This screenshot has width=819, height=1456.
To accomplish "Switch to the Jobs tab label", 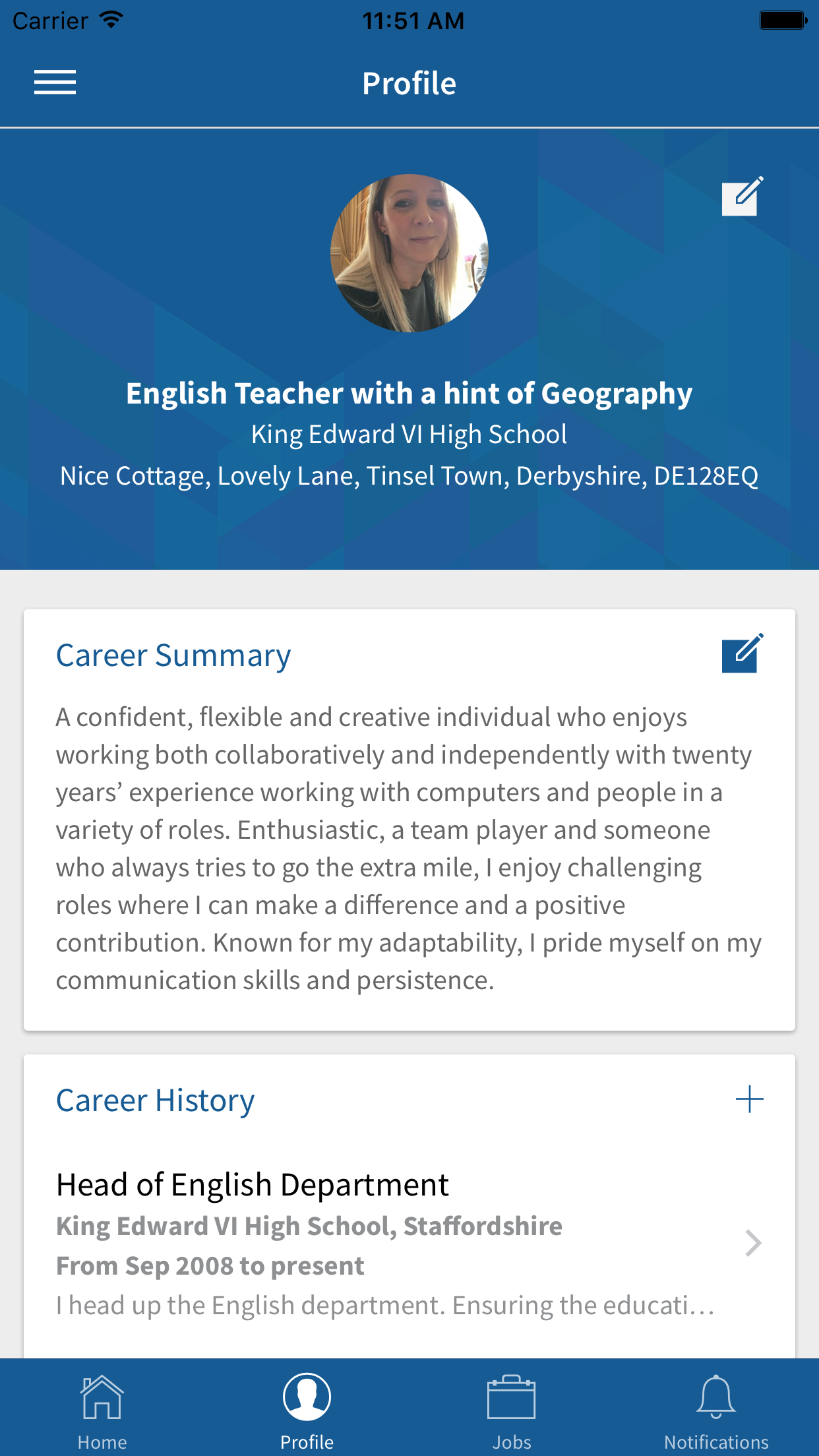I will [x=511, y=1442].
